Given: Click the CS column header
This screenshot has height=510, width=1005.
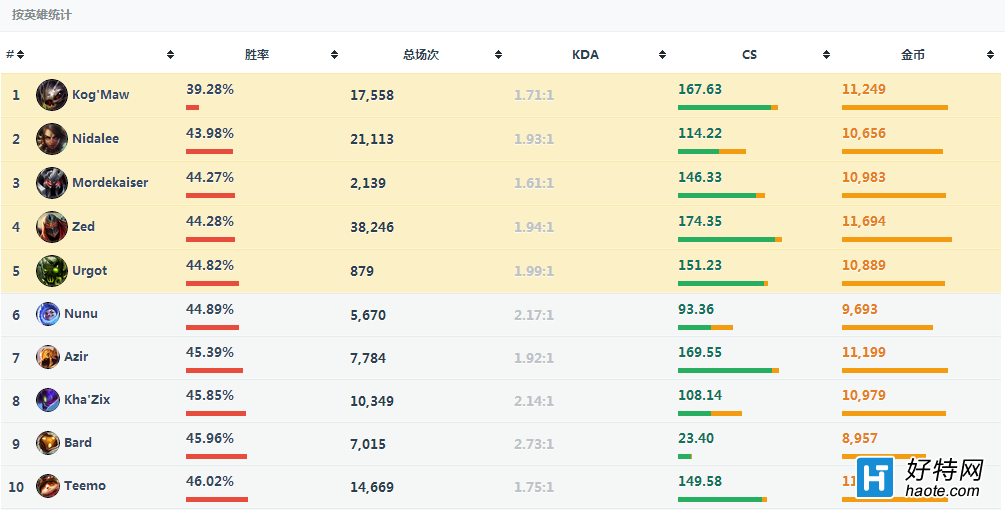Looking at the screenshot, I should coord(749,54).
